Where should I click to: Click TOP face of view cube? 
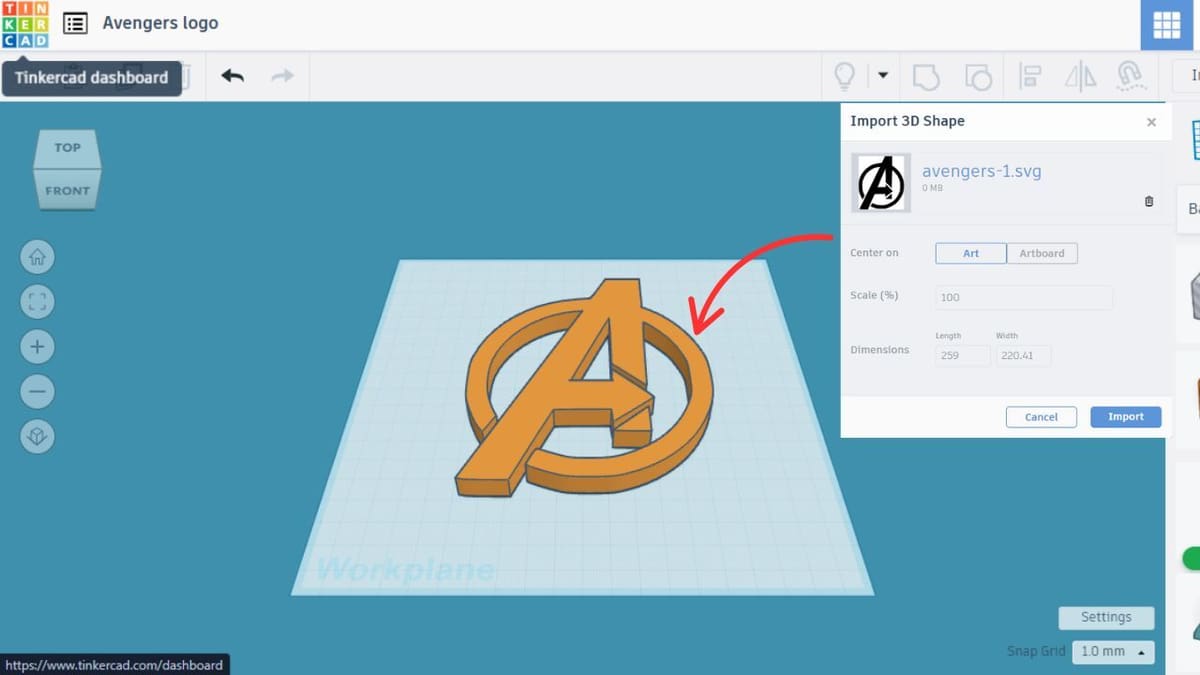click(67, 148)
